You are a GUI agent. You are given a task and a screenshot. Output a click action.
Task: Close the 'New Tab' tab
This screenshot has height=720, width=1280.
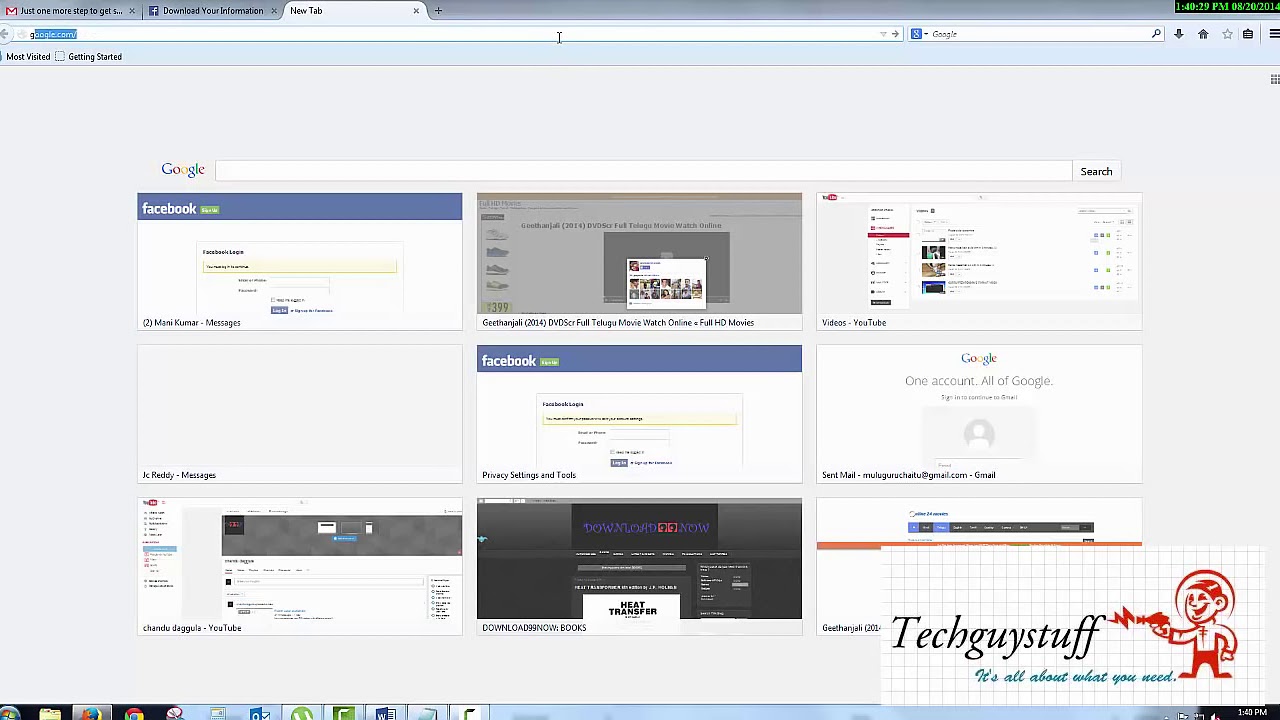coord(416,11)
